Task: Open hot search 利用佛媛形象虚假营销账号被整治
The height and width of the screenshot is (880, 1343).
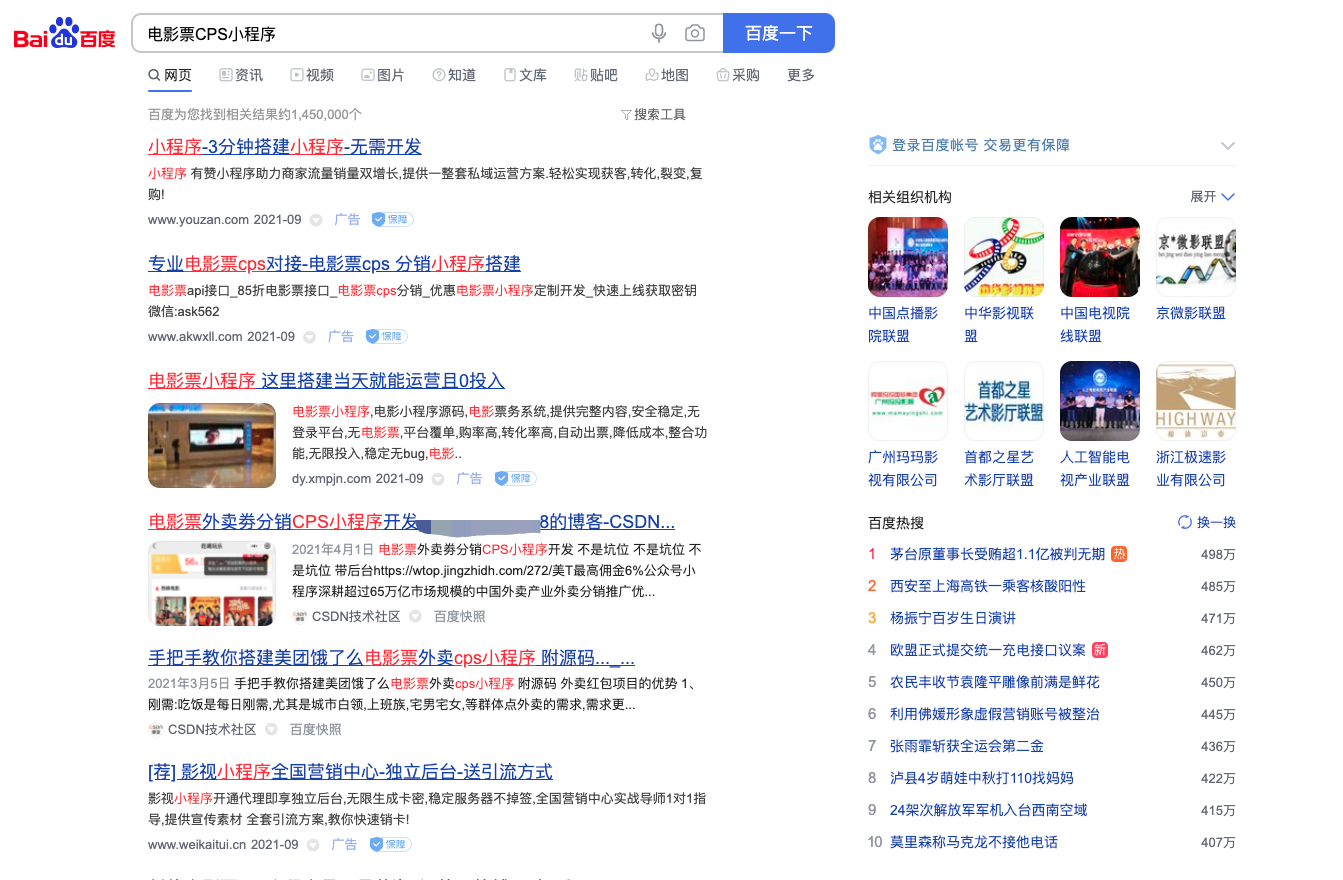Action: pos(995,714)
